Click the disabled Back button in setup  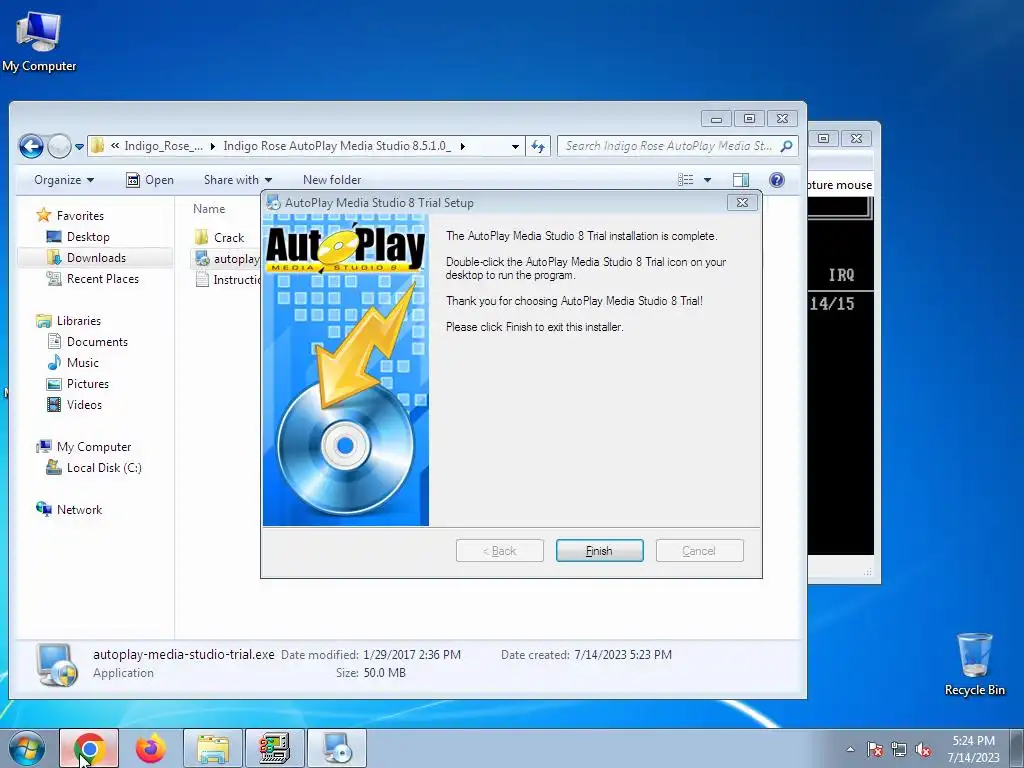coord(500,551)
